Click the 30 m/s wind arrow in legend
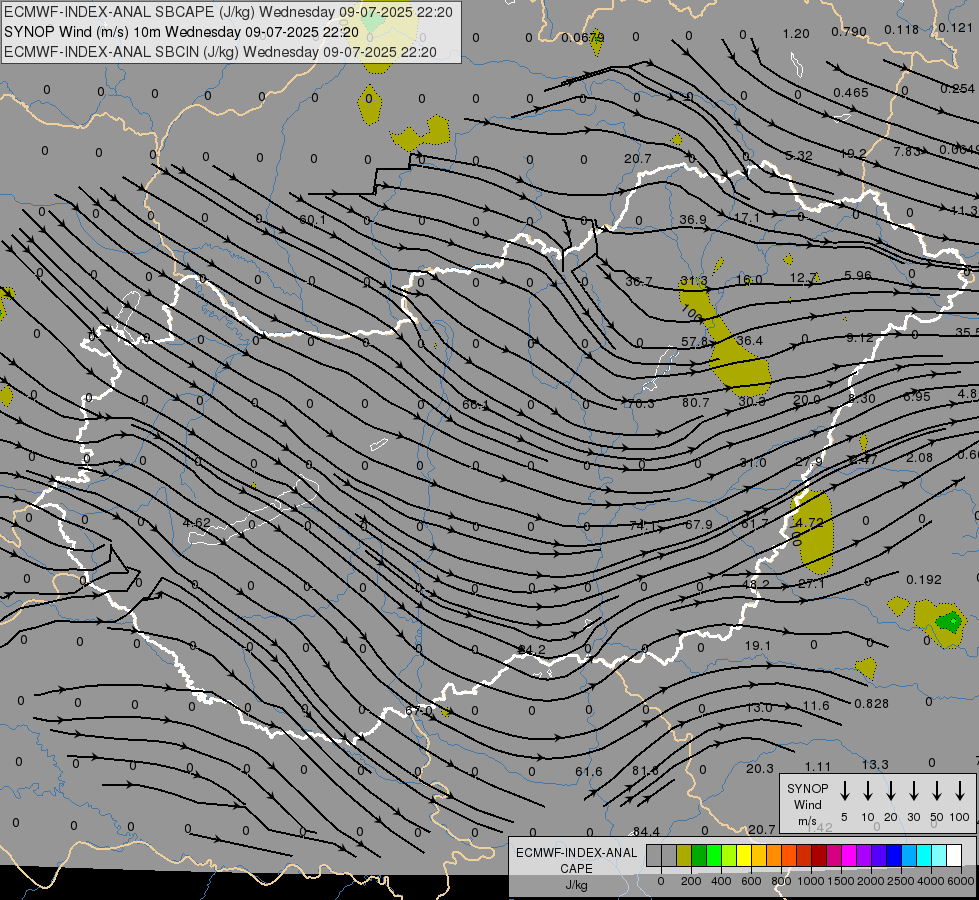The height and width of the screenshot is (900, 979). 913,791
